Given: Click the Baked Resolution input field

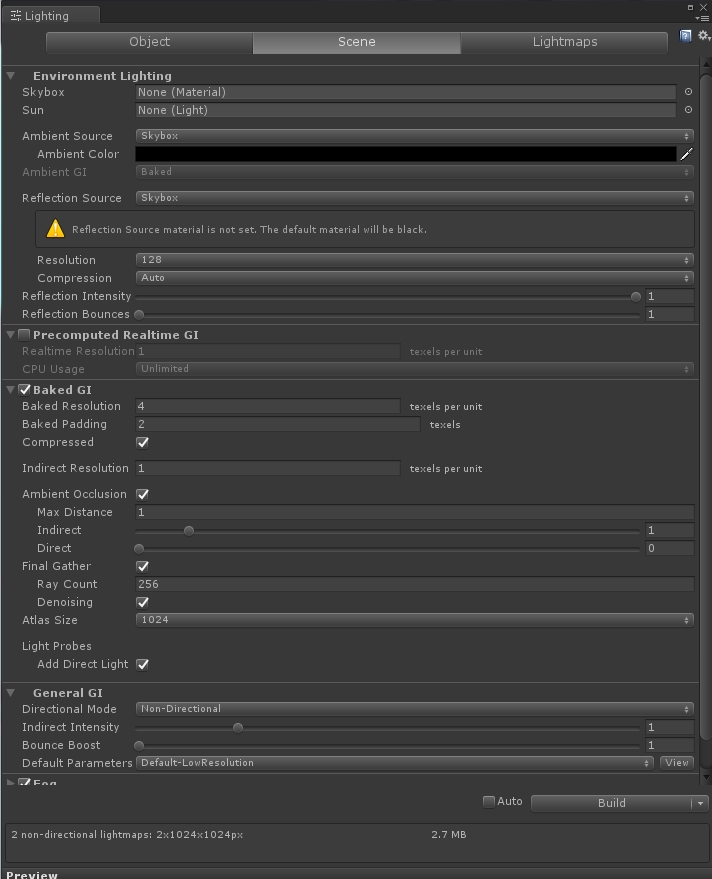Looking at the screenshot, I should tap(267, 406).
